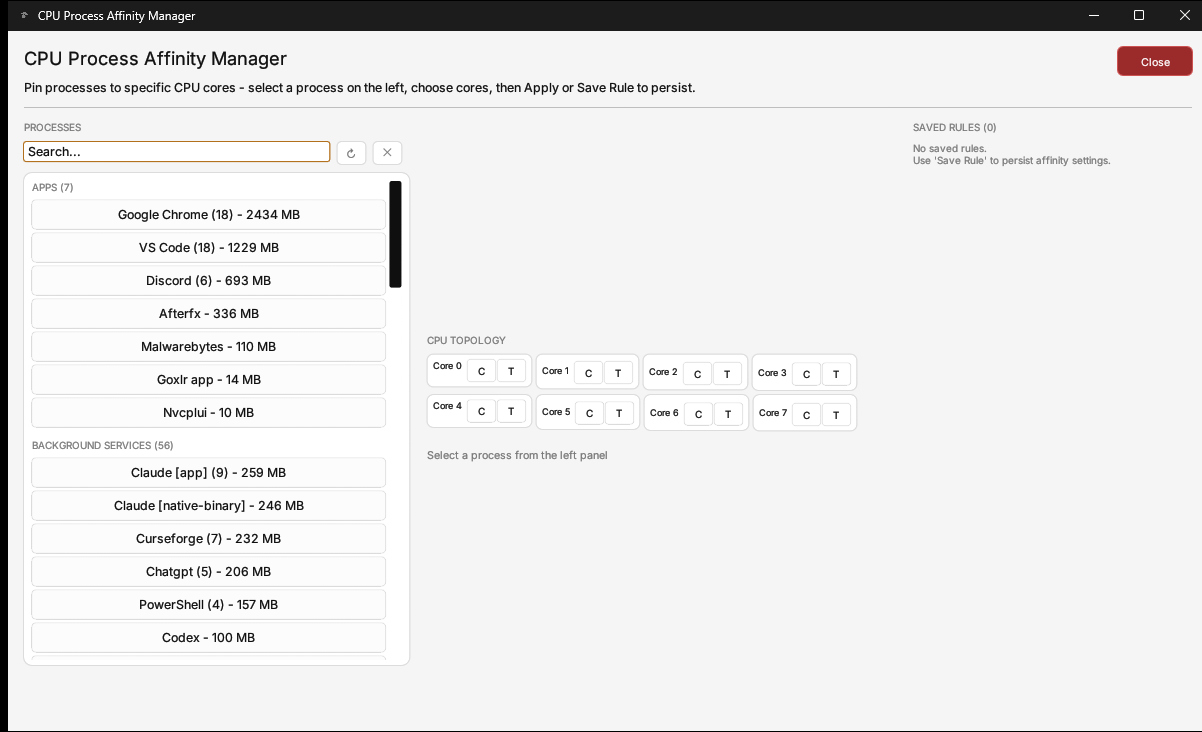Click the process list scrollbar thumb
This screenshot has width=1202, height=732.
(395, 234)
